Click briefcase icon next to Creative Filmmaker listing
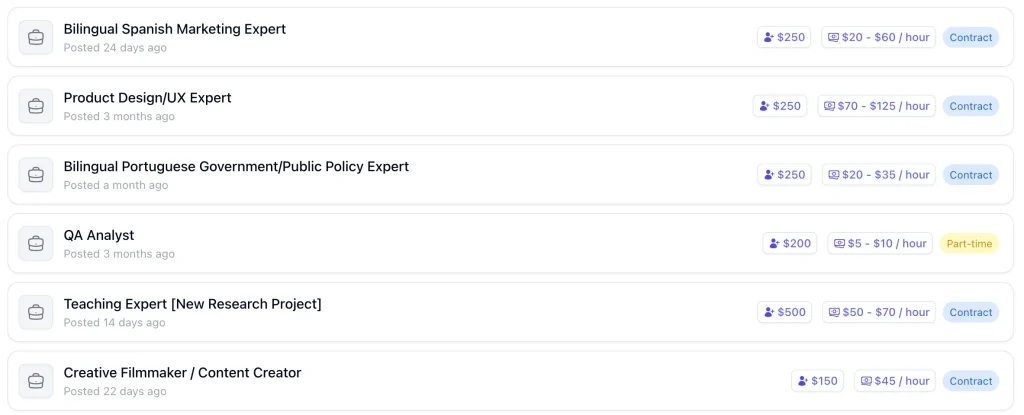 tap(36, 381)
